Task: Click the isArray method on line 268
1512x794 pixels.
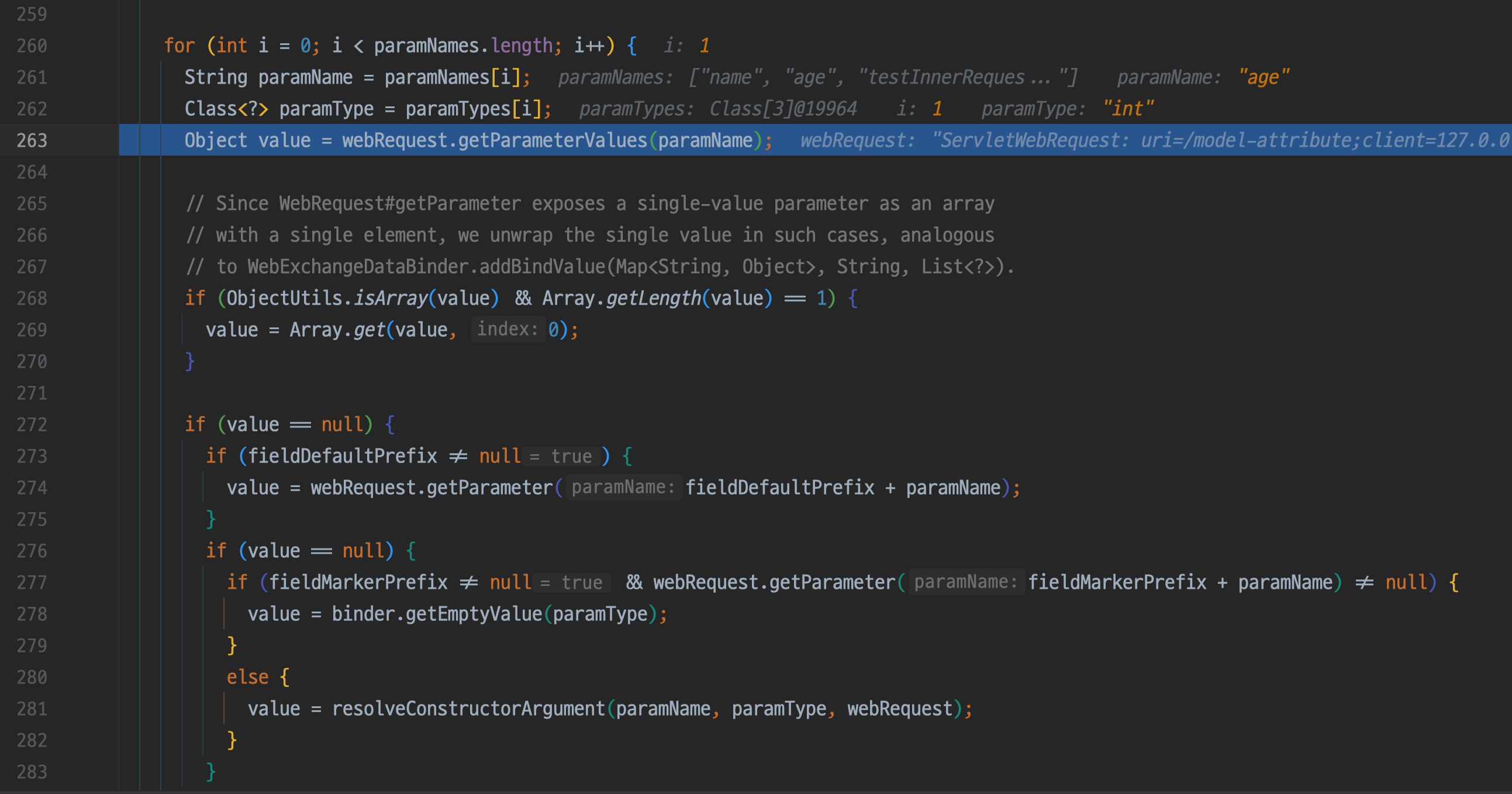Action: click(x=391, y=298)
